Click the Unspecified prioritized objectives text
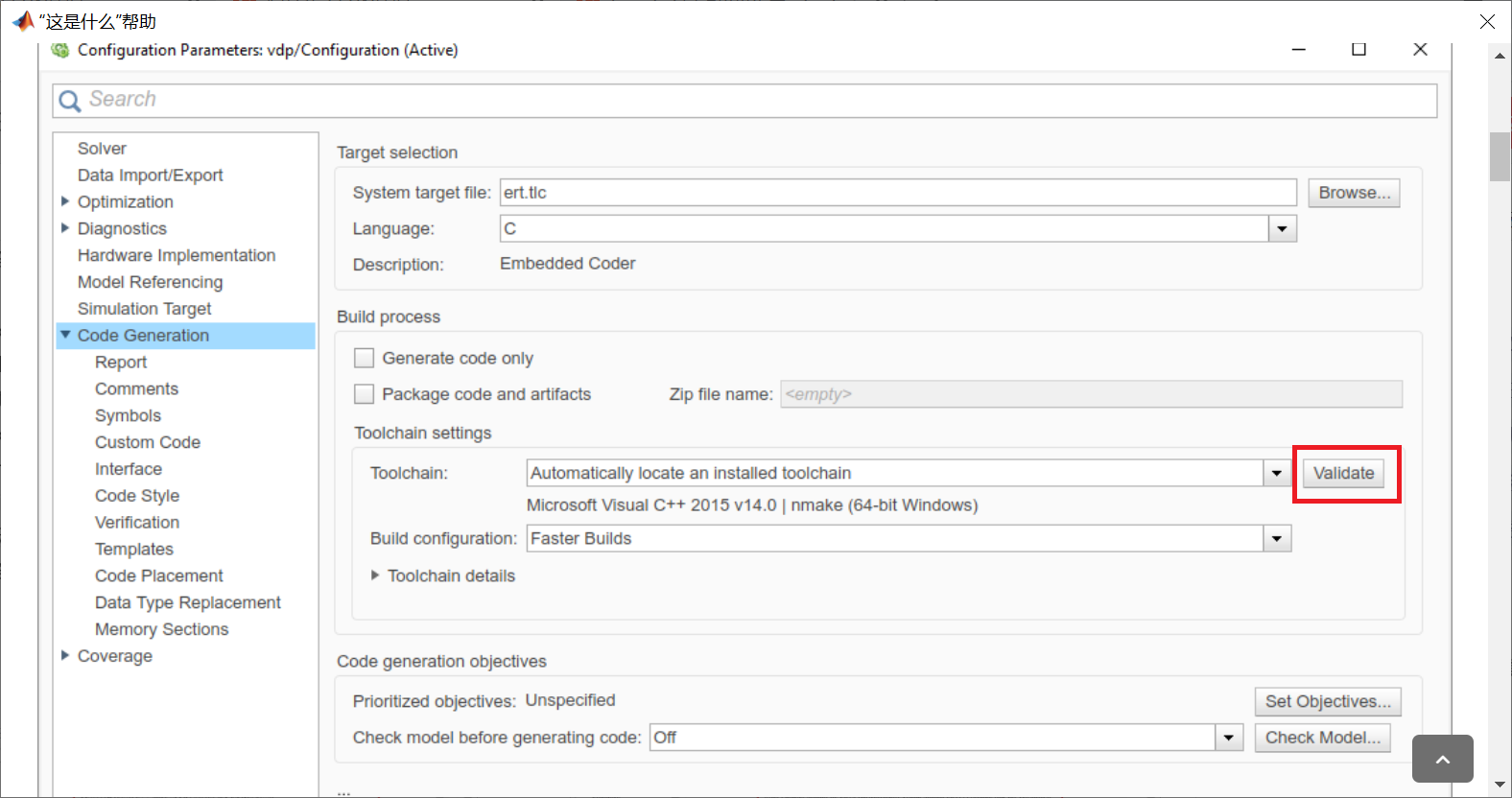Viewport: 1512px width, 798px height. coord(570,700)
